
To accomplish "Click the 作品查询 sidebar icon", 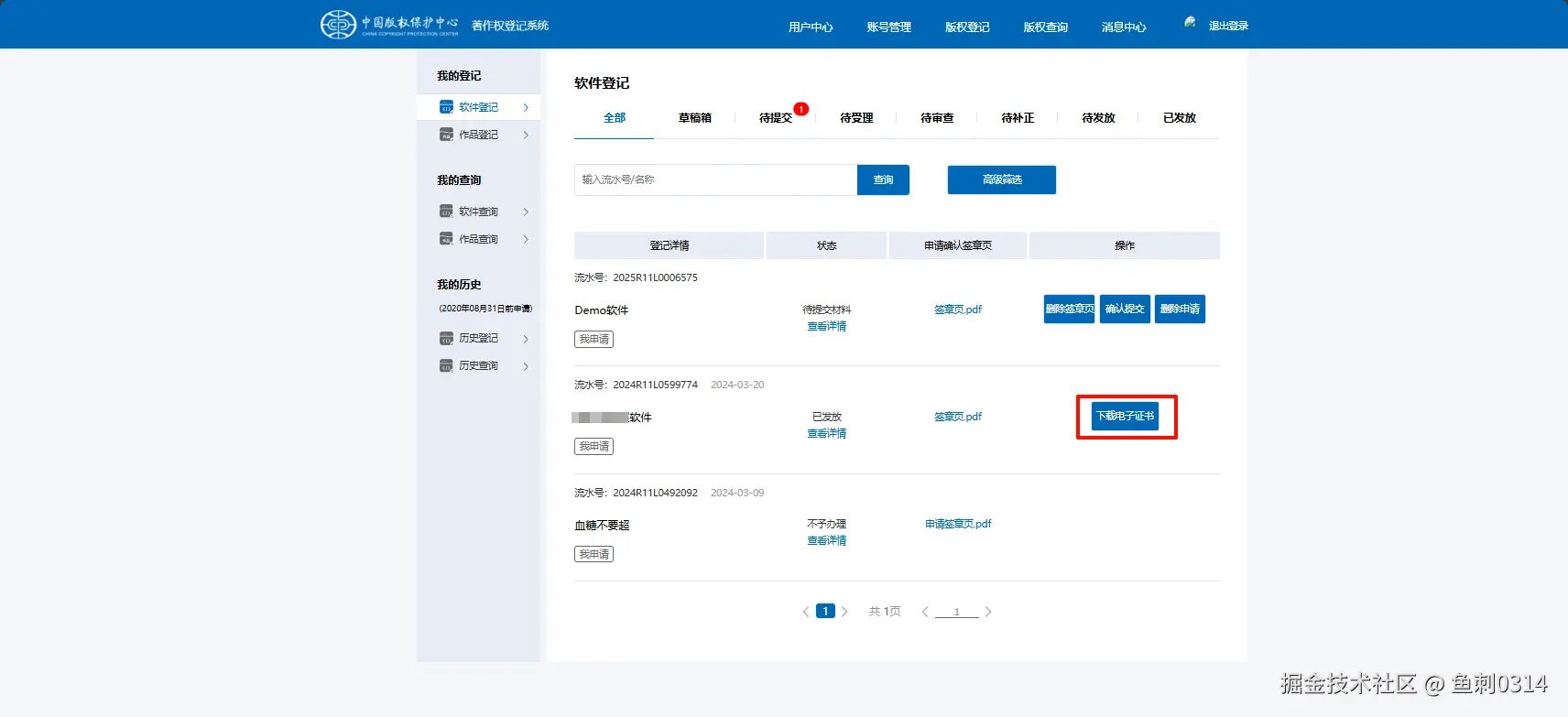I will (446, 239).
